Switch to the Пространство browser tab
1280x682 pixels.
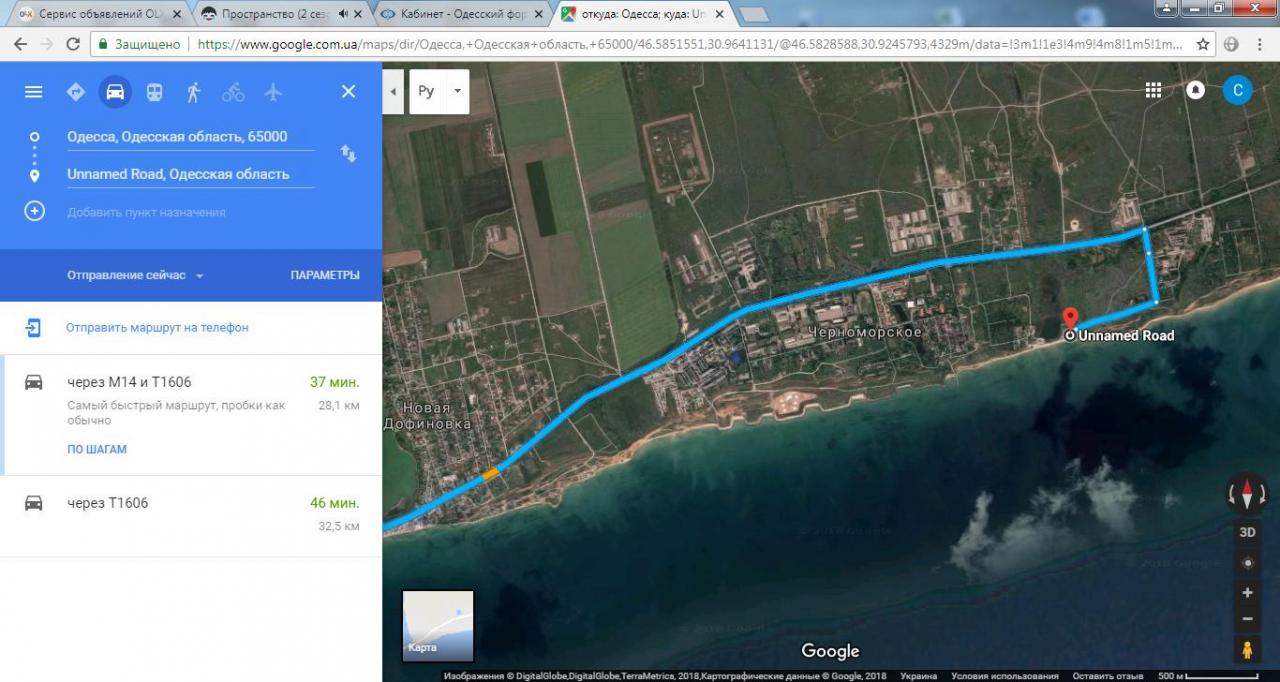280,14
